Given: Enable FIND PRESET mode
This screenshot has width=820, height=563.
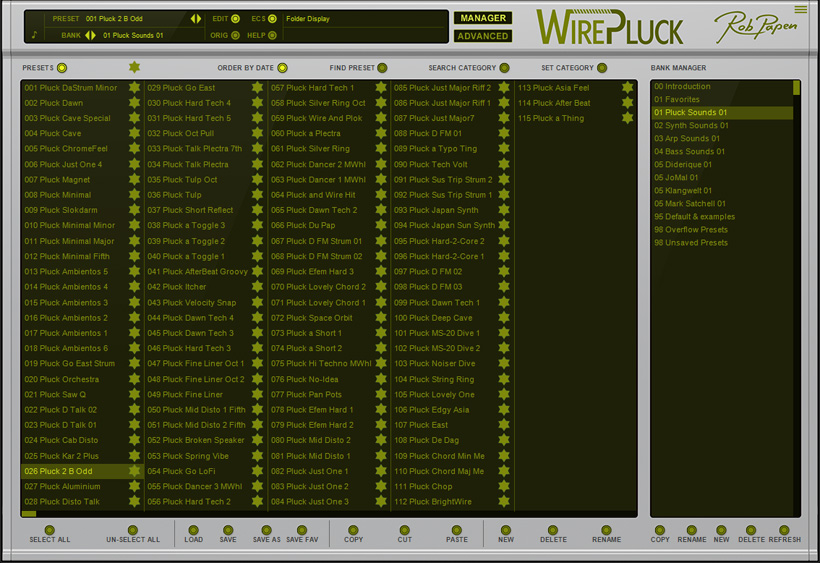Looking at the screenshot, I should (x=382, y=68).
